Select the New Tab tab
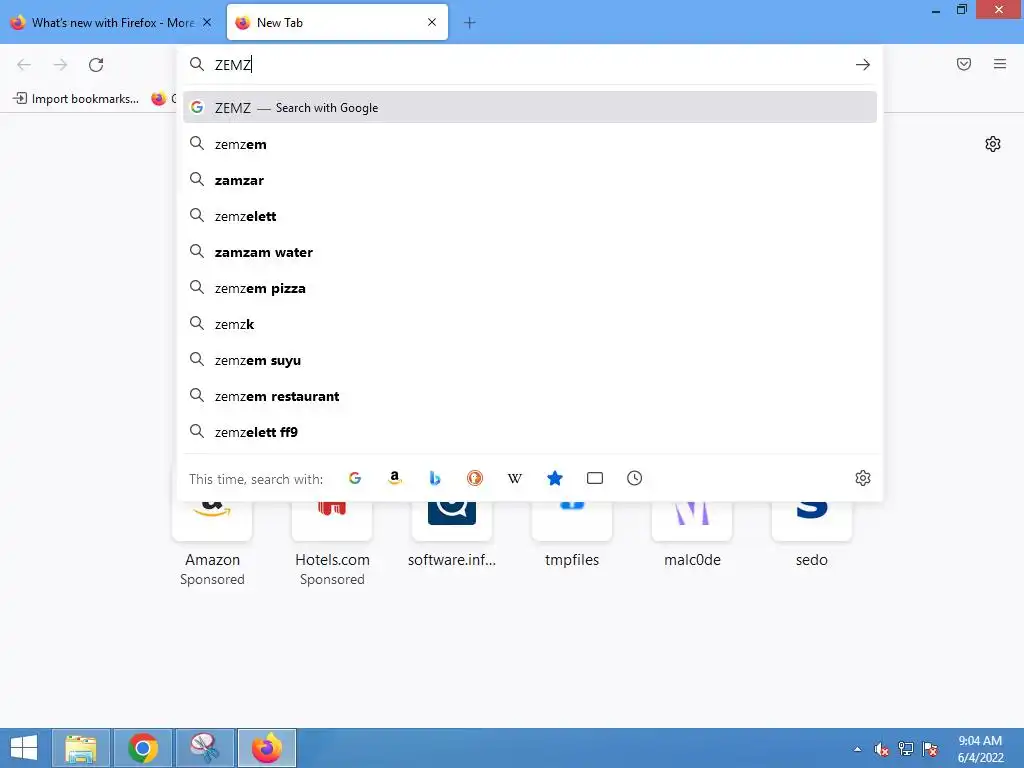The width and height of the screenshot is (1024, 768). tap(337, 23)
